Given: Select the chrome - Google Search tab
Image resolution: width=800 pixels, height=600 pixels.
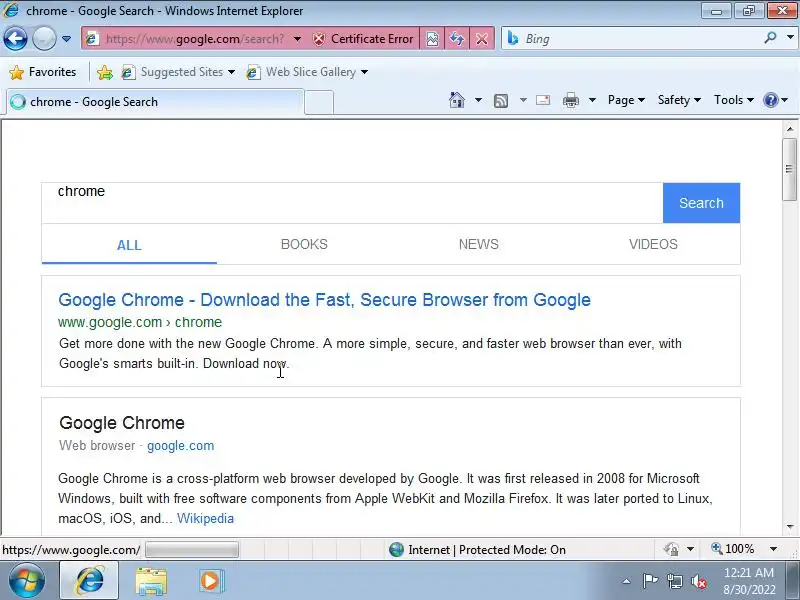Looking at the screenshot, I should click(155, 102).
